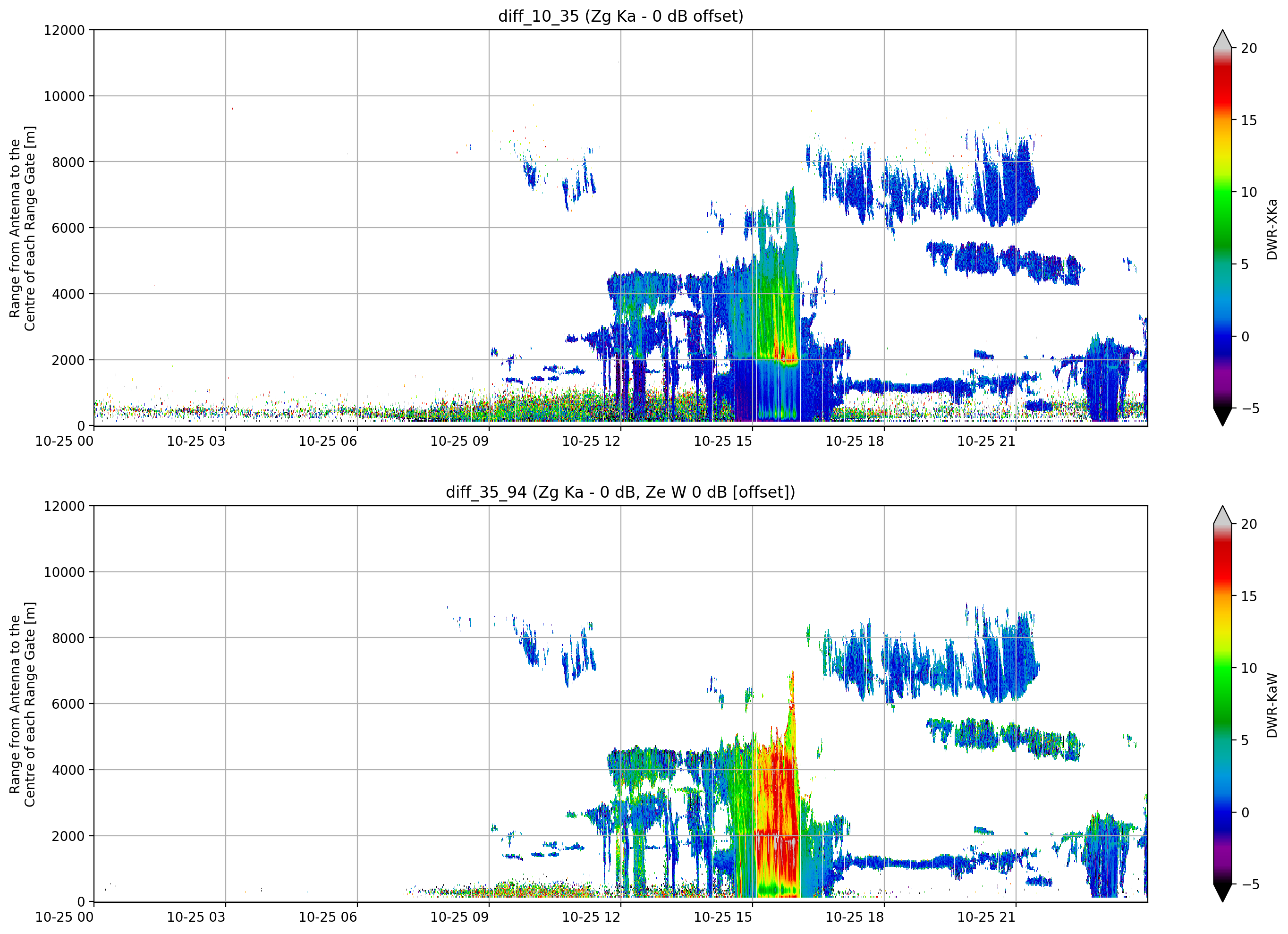Click the DWR-XKa color scale bar
Image resolution: width=1288 pixels, height=934 pixels.
[1222, 228]
